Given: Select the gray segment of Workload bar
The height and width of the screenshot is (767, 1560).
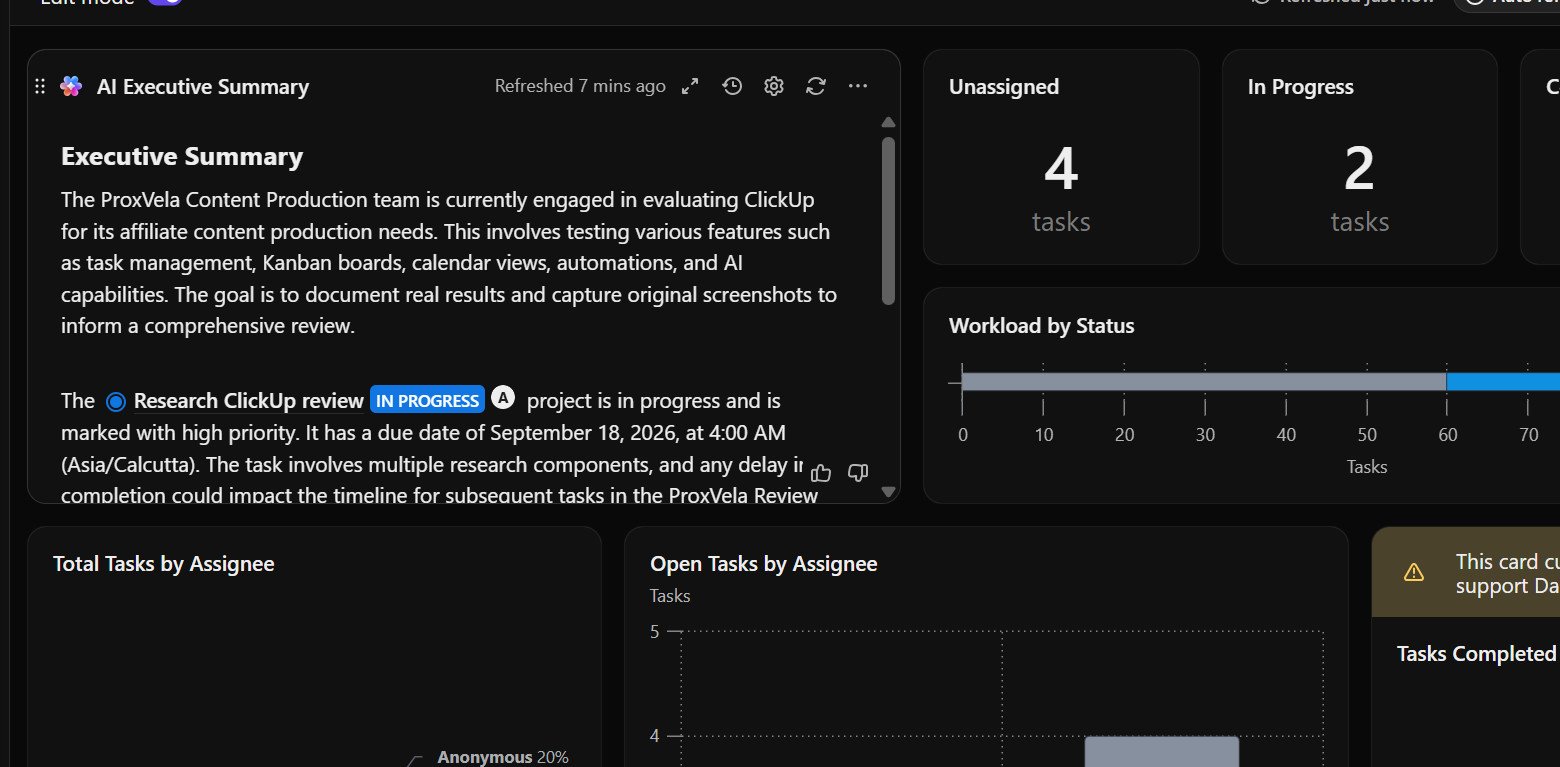Looking at the screenshot, I should (1204, 381).
